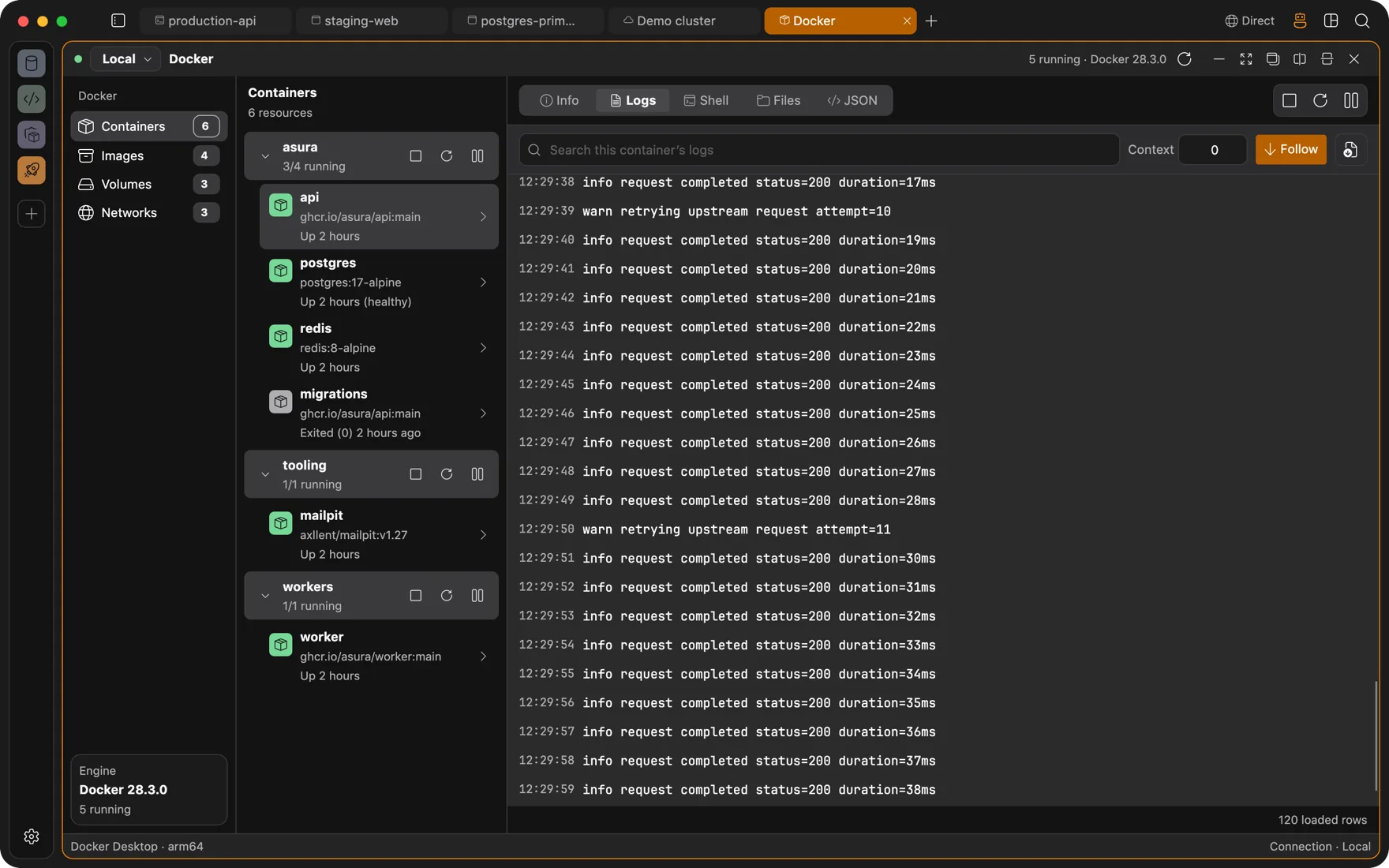This screenshot has height=868, width=1389.
Task: Expand the redis container details chevron
Action: 483,348
